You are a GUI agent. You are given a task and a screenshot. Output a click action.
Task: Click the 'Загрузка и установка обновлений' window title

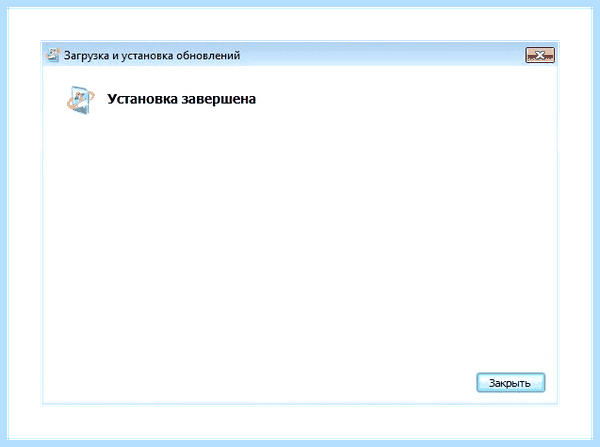(152, 56)
